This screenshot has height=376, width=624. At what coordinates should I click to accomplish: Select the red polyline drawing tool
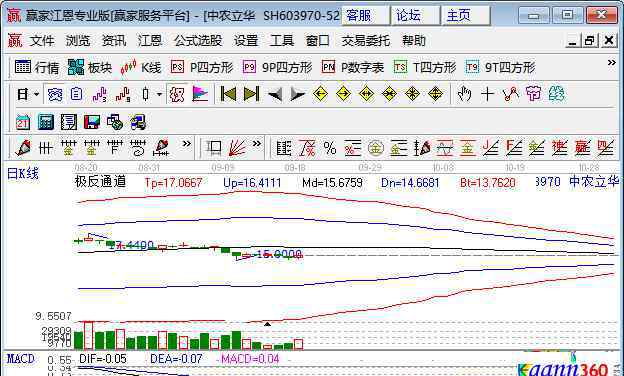click(511, 94)
